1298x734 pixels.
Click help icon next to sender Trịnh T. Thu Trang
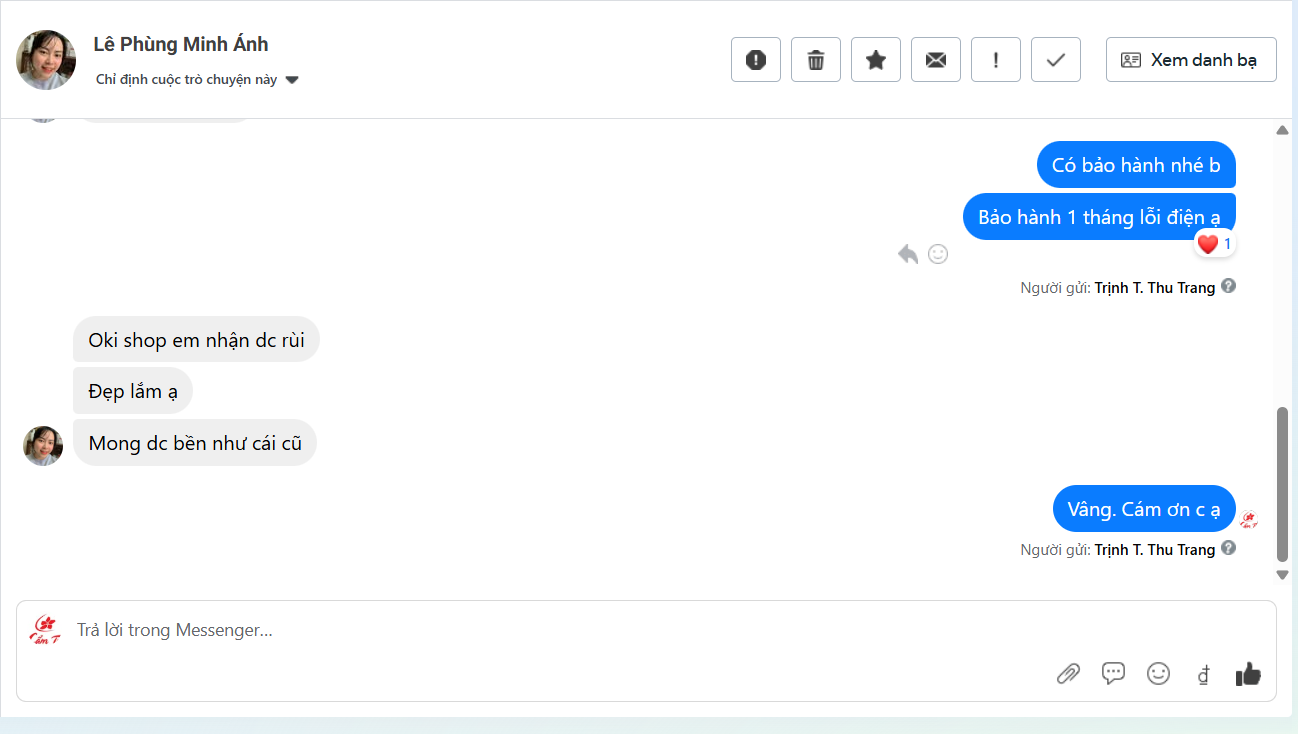coord(1229,286)
